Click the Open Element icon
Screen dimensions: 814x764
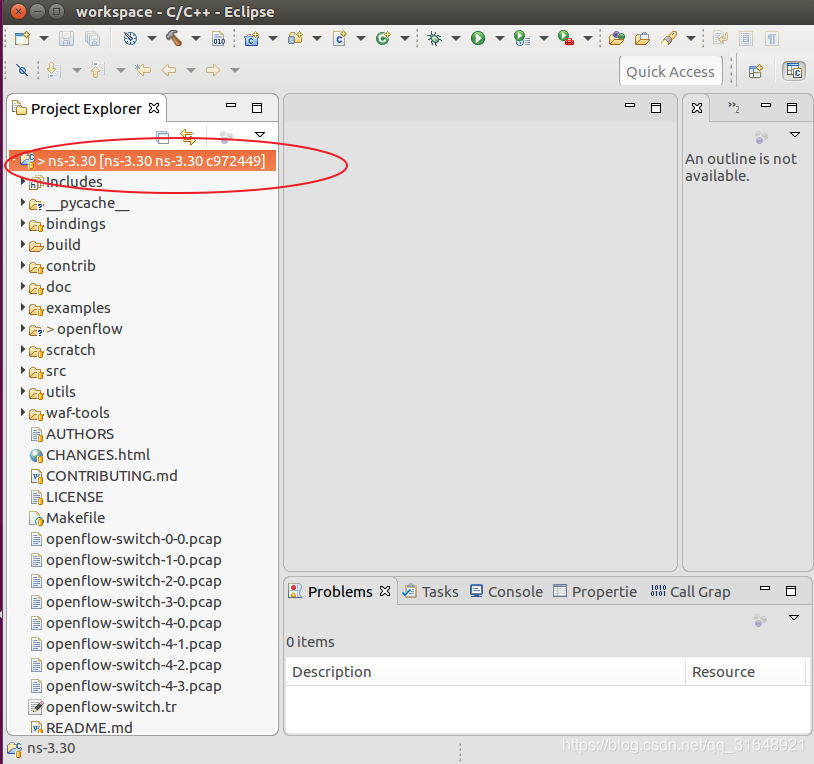click(x=617, y=38)
